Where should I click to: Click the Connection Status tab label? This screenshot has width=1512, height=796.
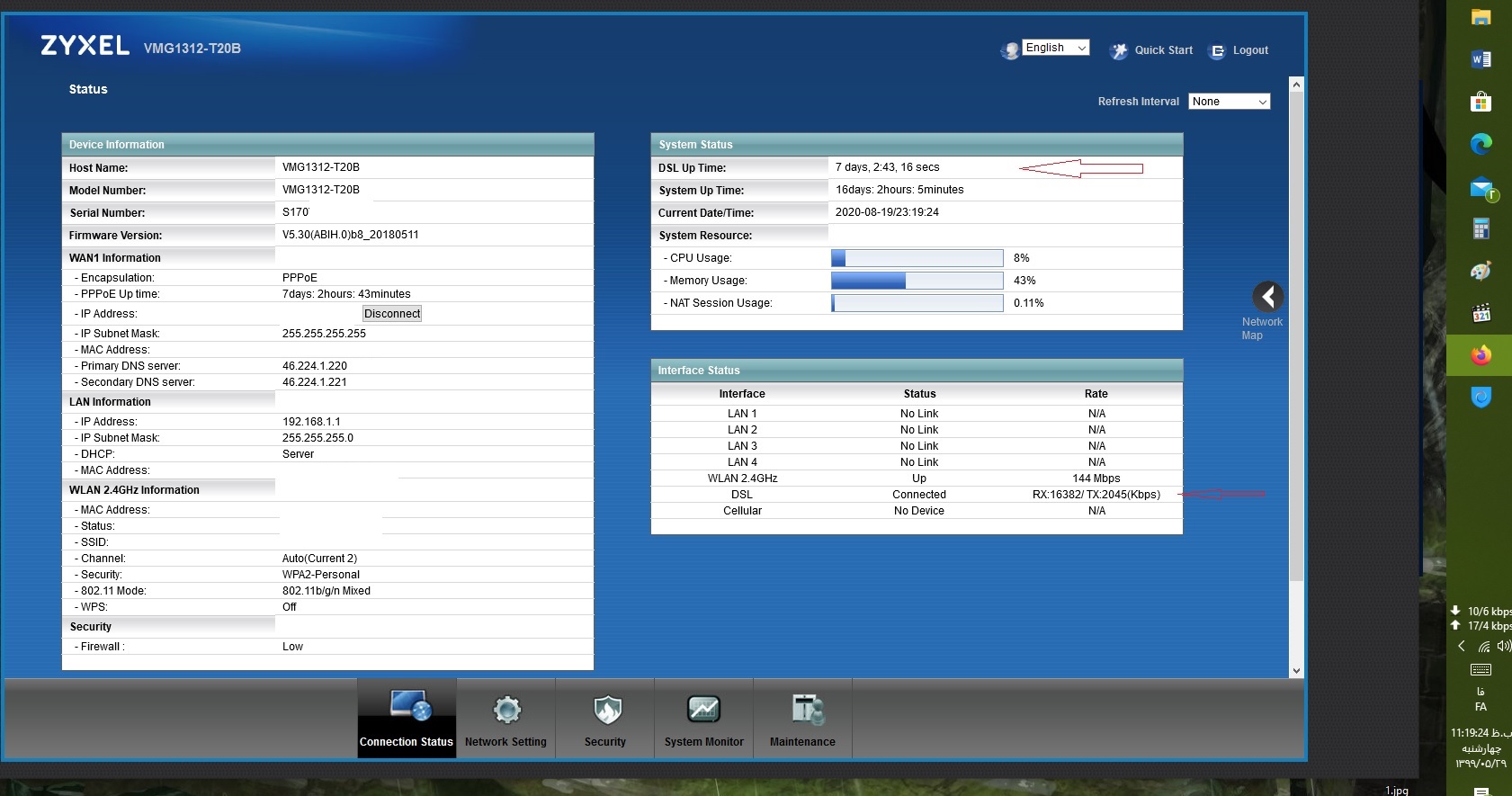(407, 742)
